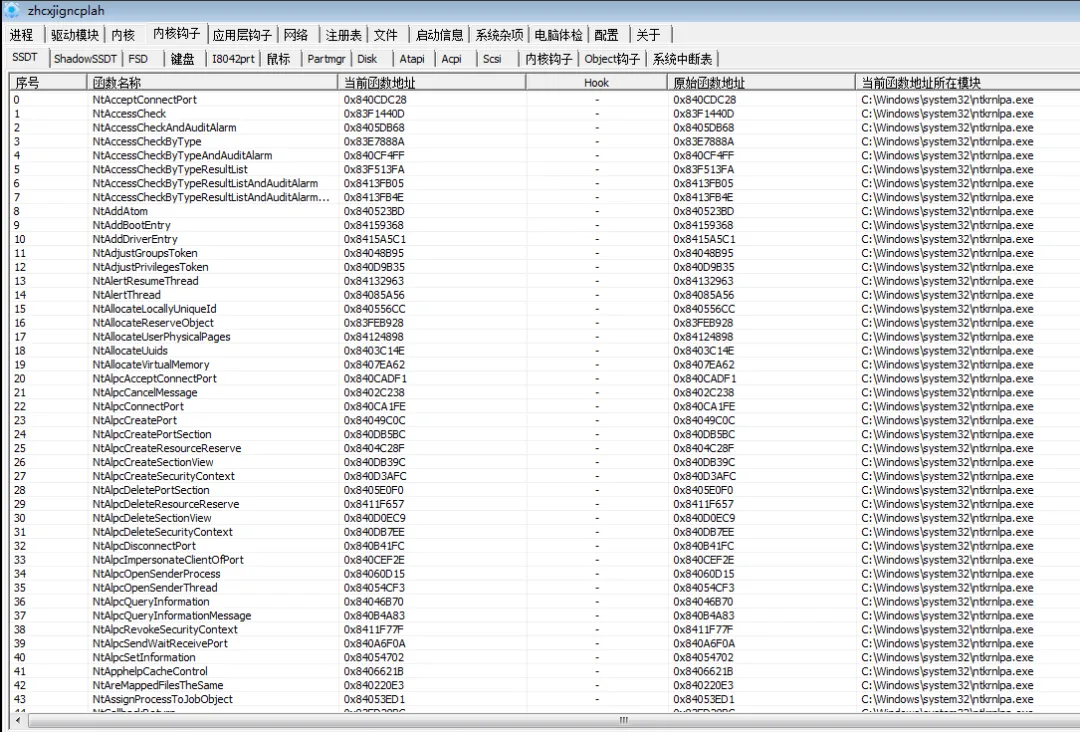Select the NtAllocateVirtualMemory row
Viewport: 1080px width, 732px height.
(x=545, y=364)
